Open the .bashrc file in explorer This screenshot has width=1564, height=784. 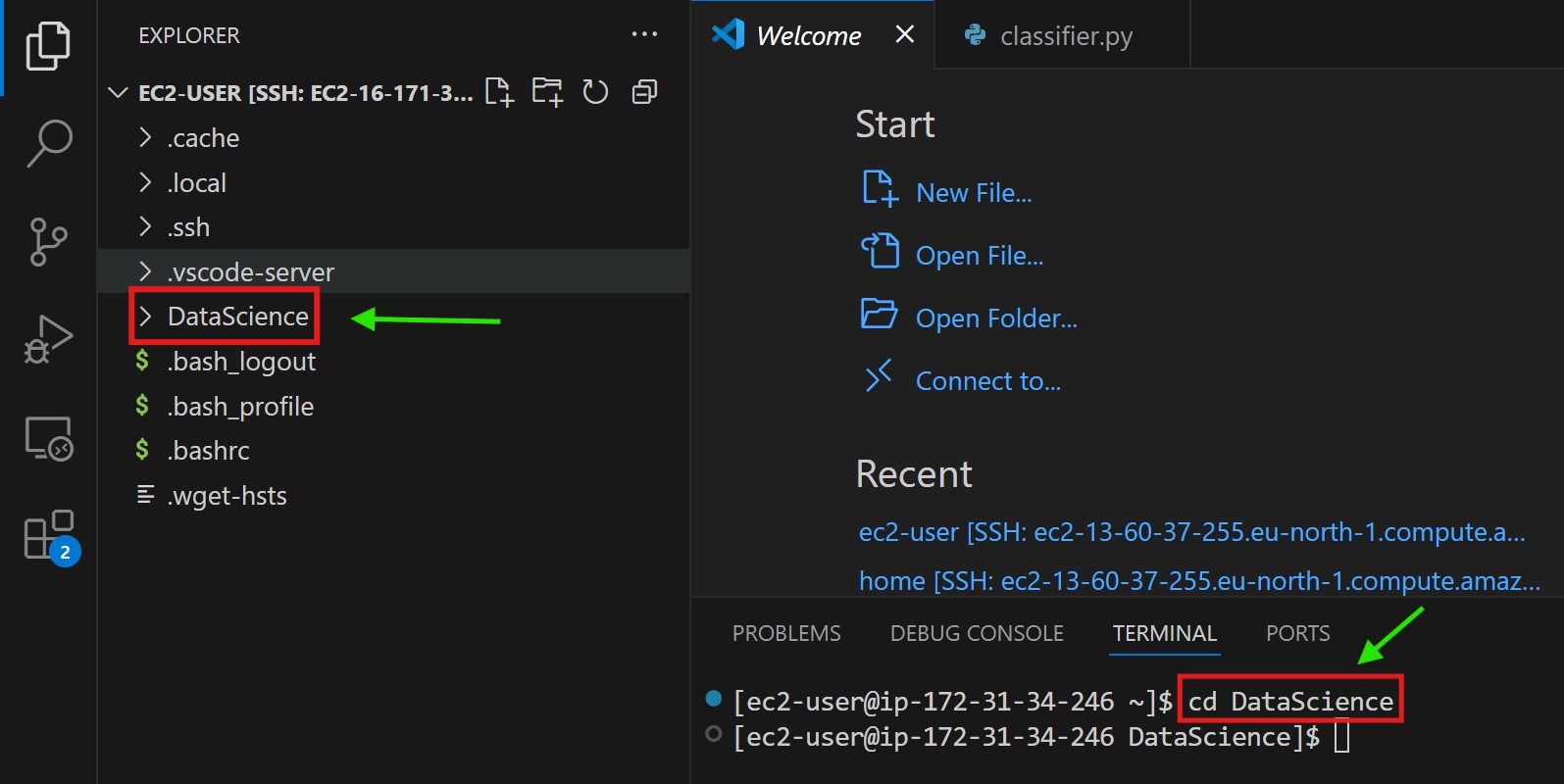click(x=209, y=451)
